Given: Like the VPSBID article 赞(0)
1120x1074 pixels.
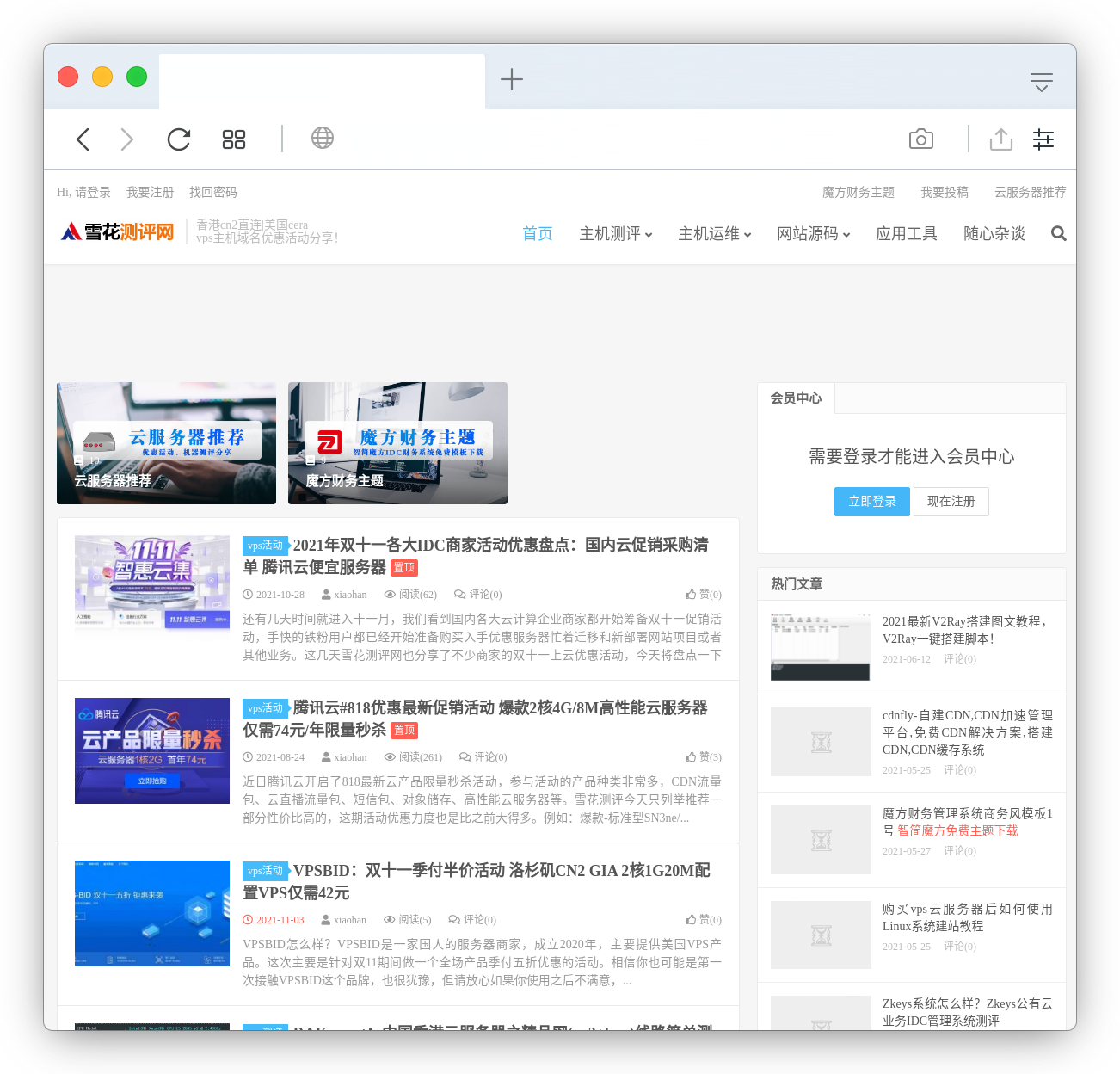Looking at the screenshot, I should (x=704, y=920).
